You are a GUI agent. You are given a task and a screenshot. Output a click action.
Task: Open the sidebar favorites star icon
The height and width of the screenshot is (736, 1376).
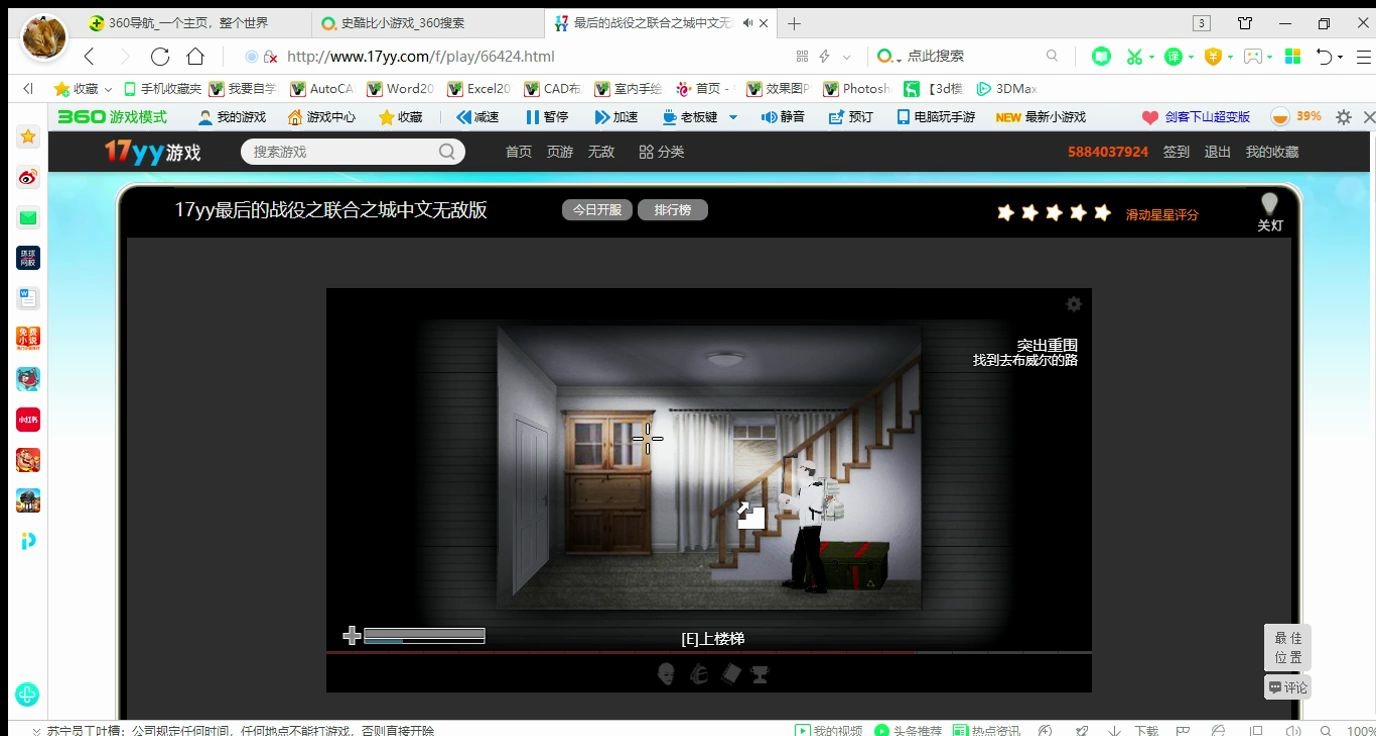(28, 137)
